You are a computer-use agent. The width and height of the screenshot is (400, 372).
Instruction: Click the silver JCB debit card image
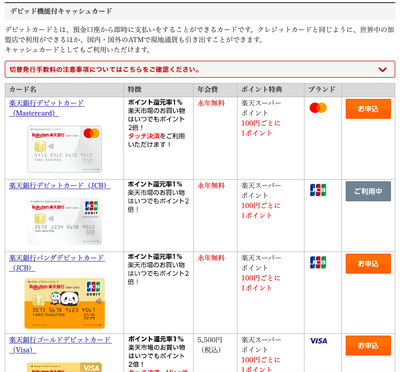(64, 221)
